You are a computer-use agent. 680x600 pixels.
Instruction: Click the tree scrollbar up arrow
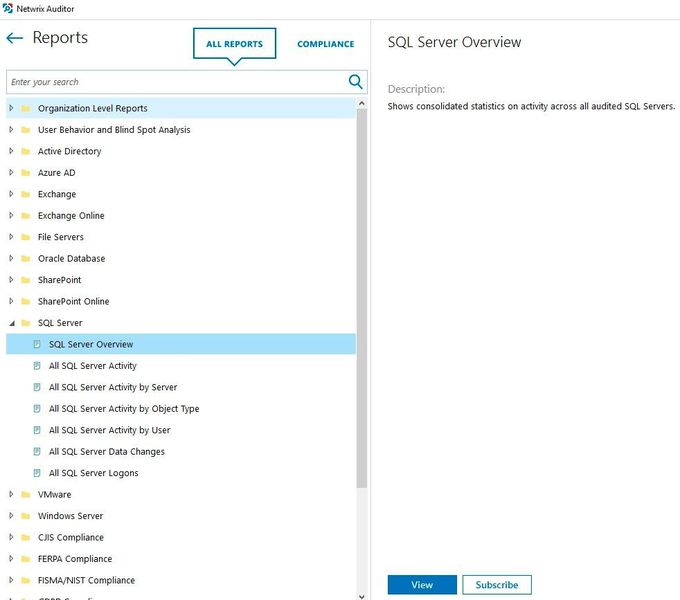point(361,104)
